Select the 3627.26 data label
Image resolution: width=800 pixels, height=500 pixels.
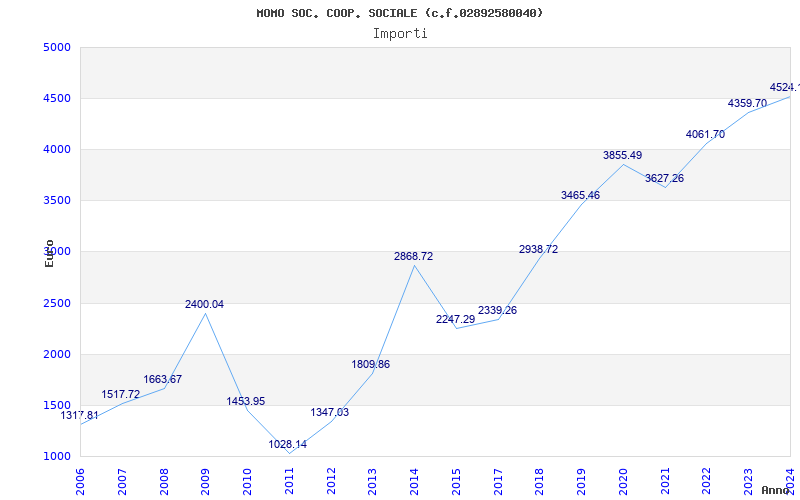click(x=664, y=178)
